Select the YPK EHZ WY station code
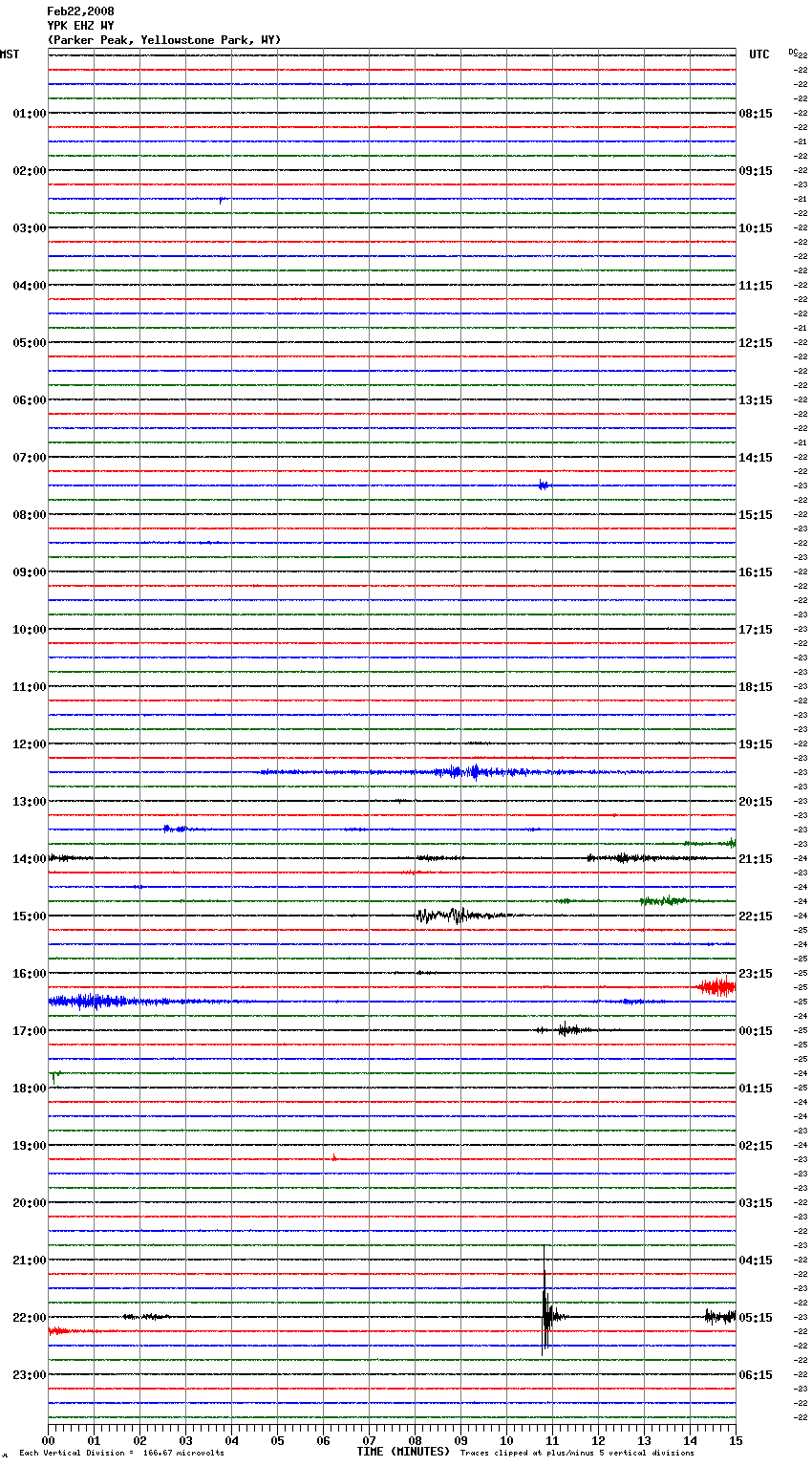Viewport: 812px width, 1466px height. coord(80,26)
